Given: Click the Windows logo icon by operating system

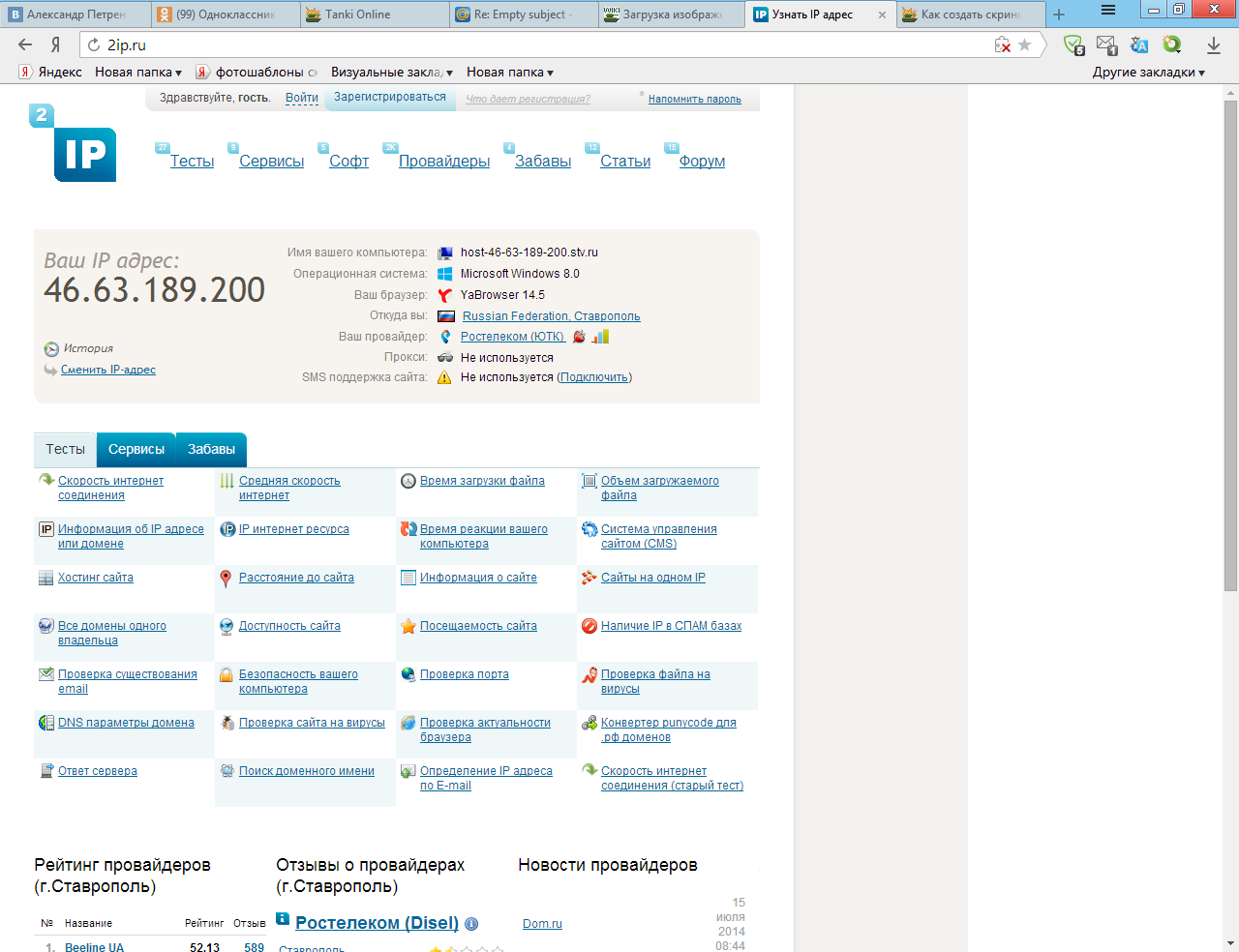Looking at the screenshot, I should pos(445,274).
